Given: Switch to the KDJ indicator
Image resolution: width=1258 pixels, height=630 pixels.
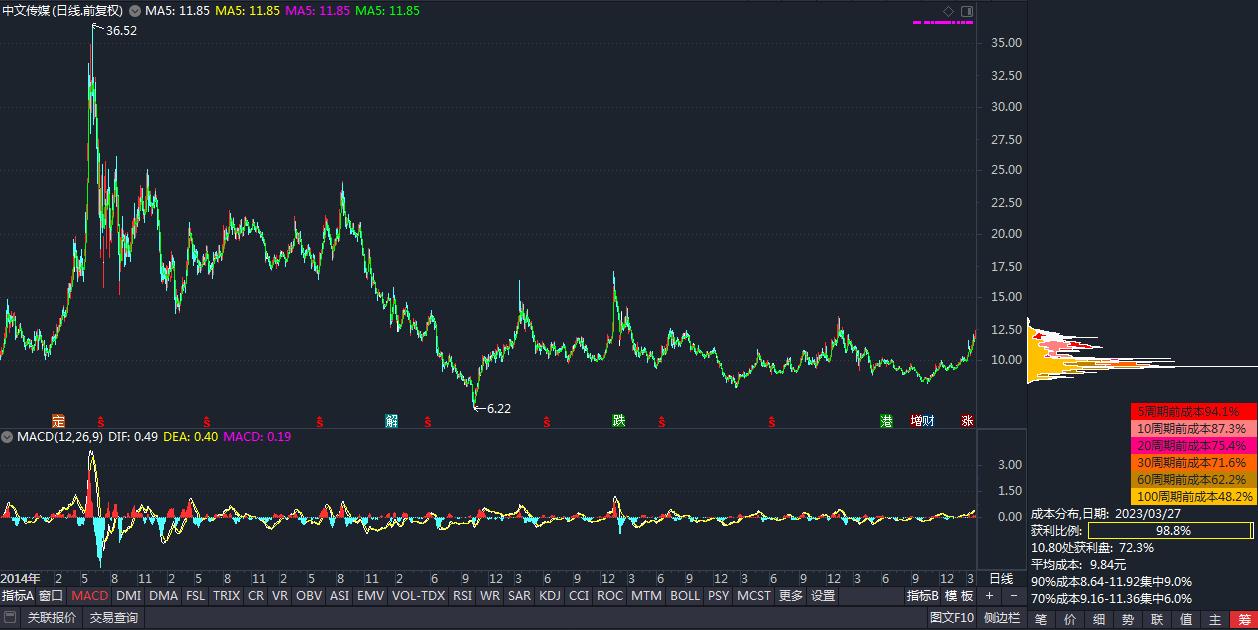Looking at the screenshot, I should [549, 595].
